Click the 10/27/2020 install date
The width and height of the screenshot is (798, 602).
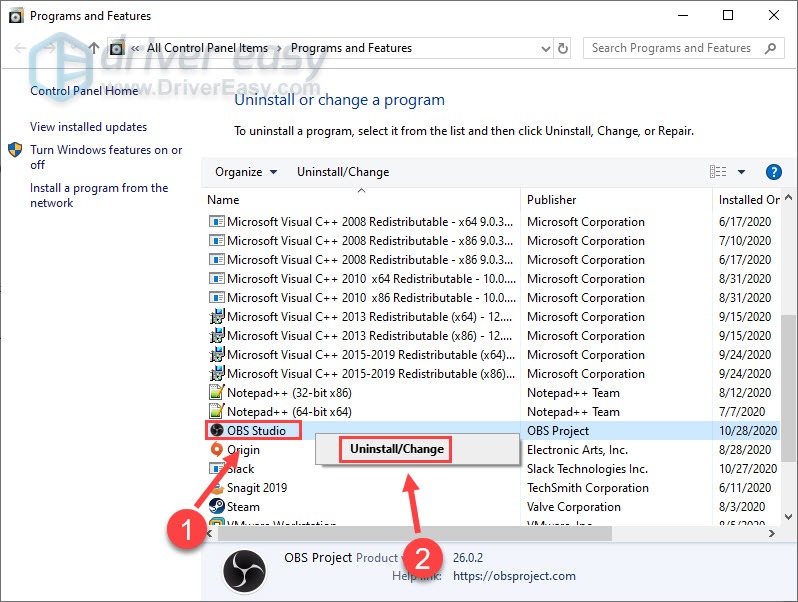click(x=748, y=468)
